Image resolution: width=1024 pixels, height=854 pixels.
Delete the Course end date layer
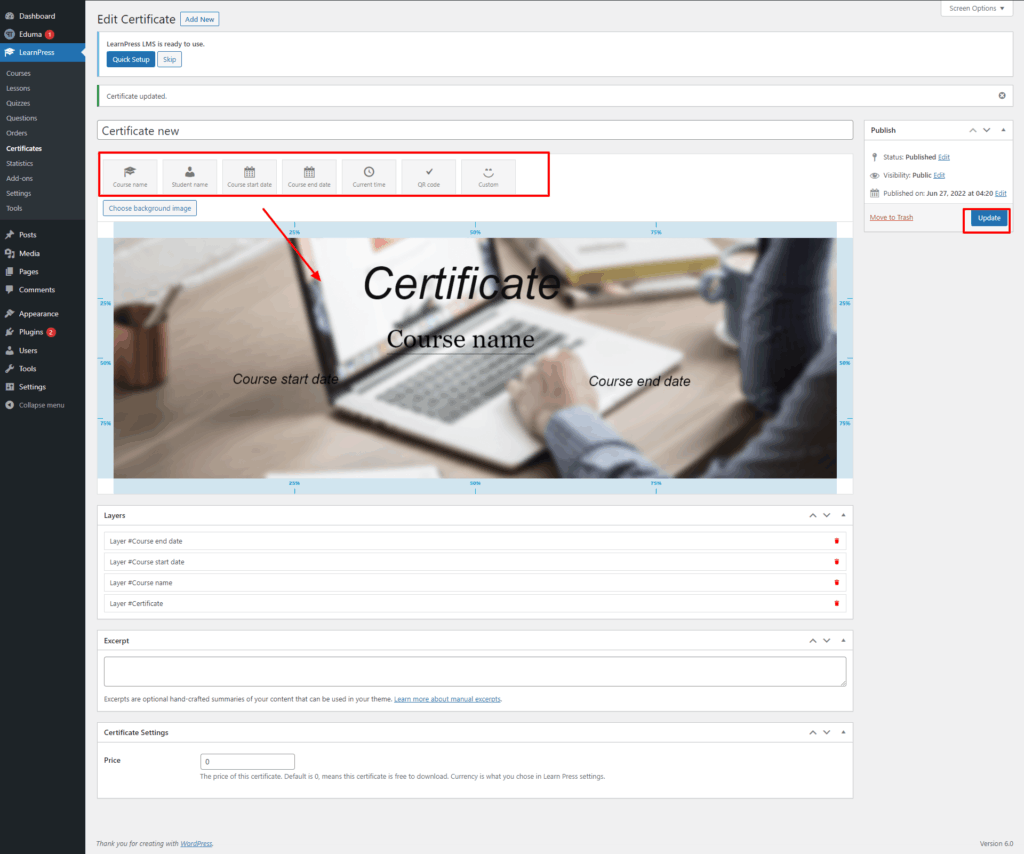(837, 541)
